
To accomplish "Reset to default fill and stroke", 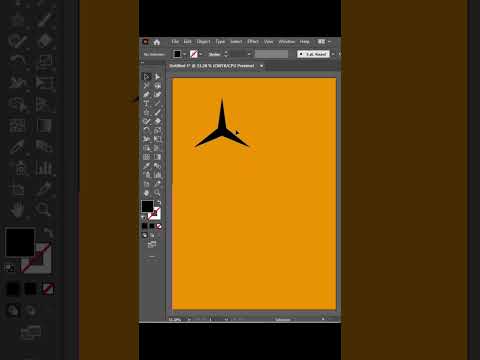I will click(x=144, y=218).
